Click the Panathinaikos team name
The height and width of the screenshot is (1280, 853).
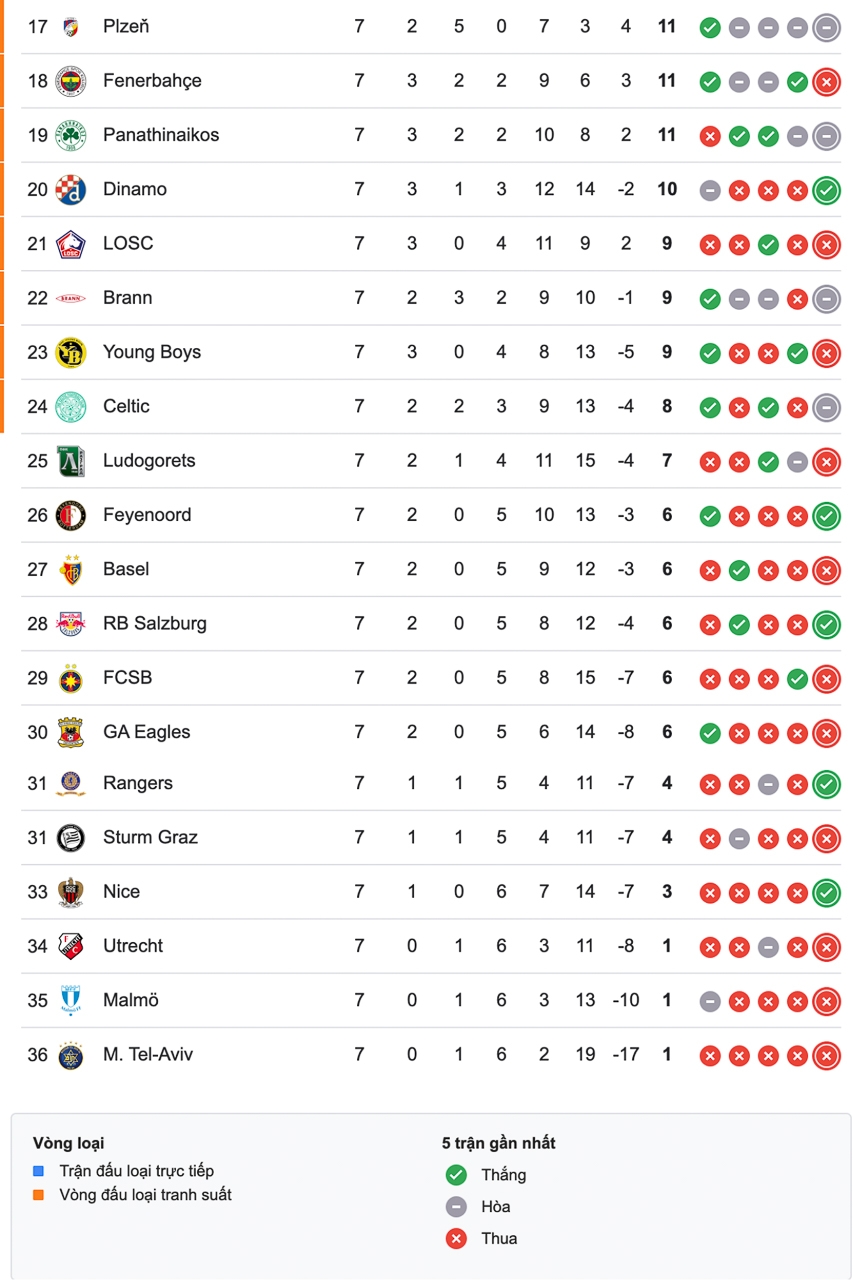(x=161, y=135)
